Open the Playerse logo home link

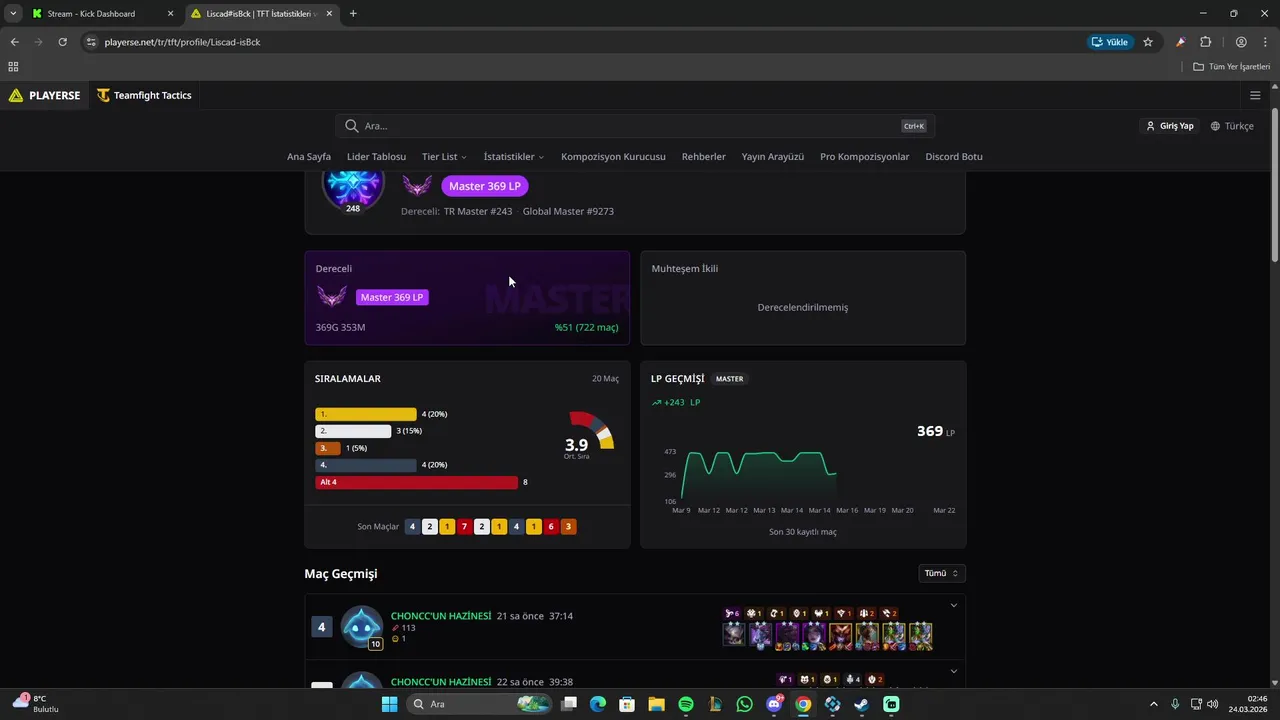(x=44, y=96)
